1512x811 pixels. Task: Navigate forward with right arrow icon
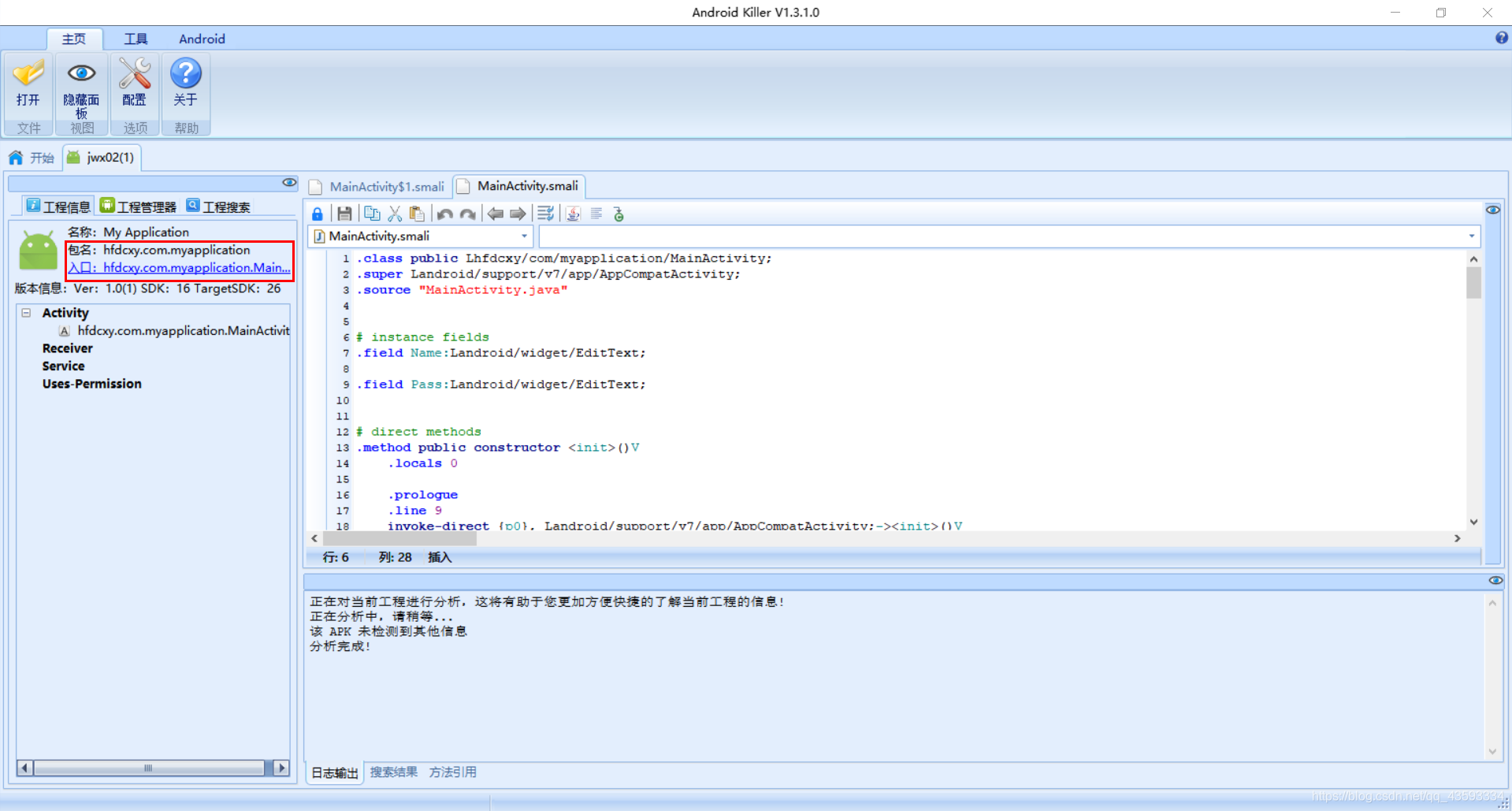tap(518, 214)
